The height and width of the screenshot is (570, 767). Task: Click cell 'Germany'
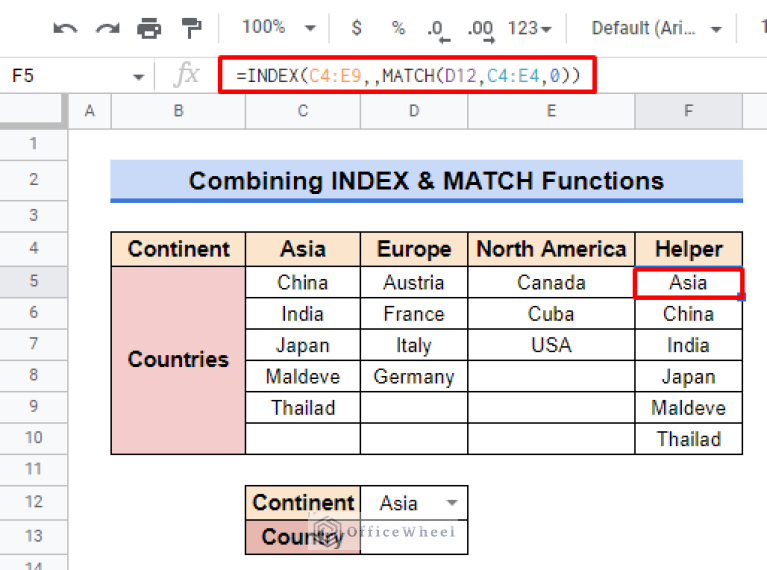coord(414,376)
